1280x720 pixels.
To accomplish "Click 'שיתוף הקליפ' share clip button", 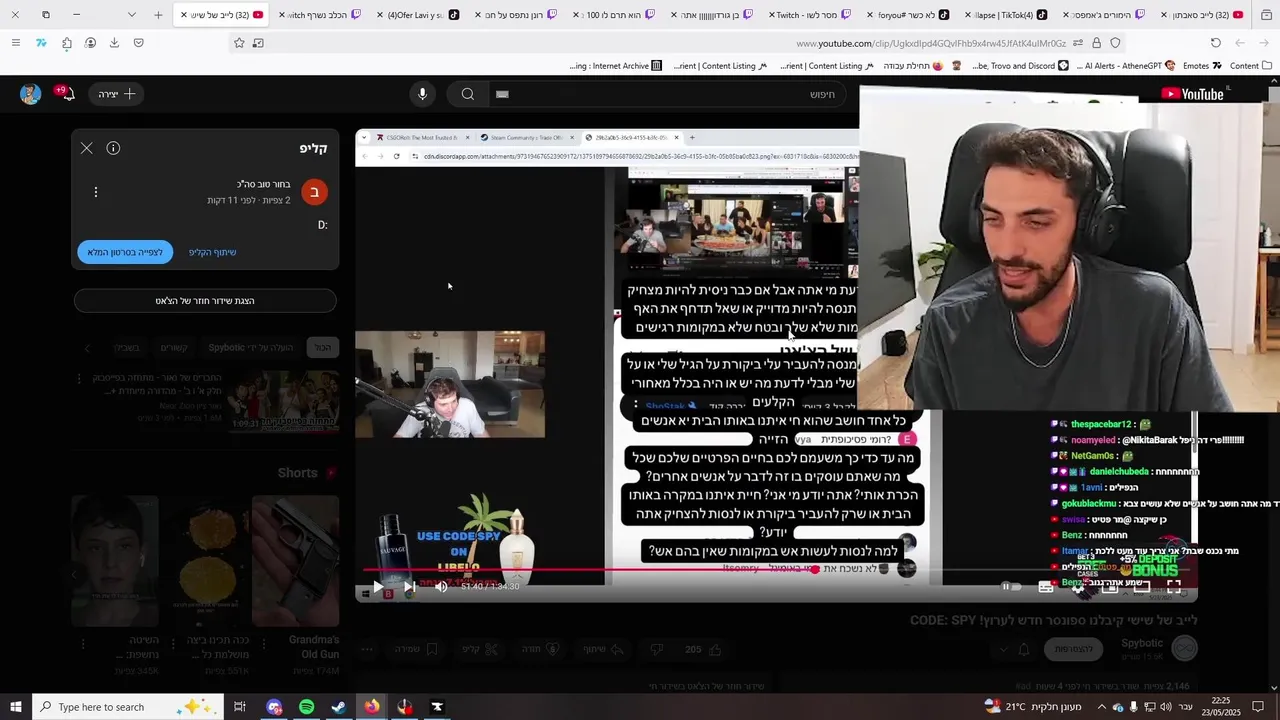I will 213,252.
